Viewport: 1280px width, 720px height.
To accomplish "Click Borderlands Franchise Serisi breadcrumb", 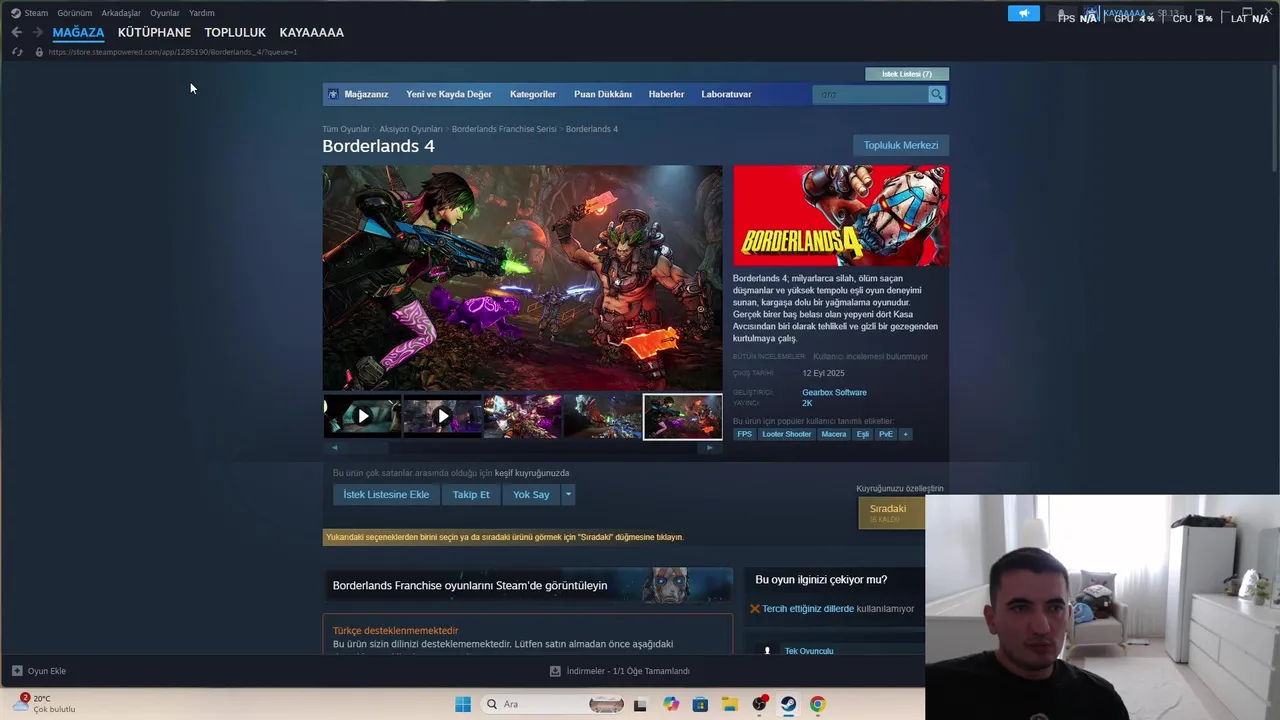I will (x=504, y=129).
